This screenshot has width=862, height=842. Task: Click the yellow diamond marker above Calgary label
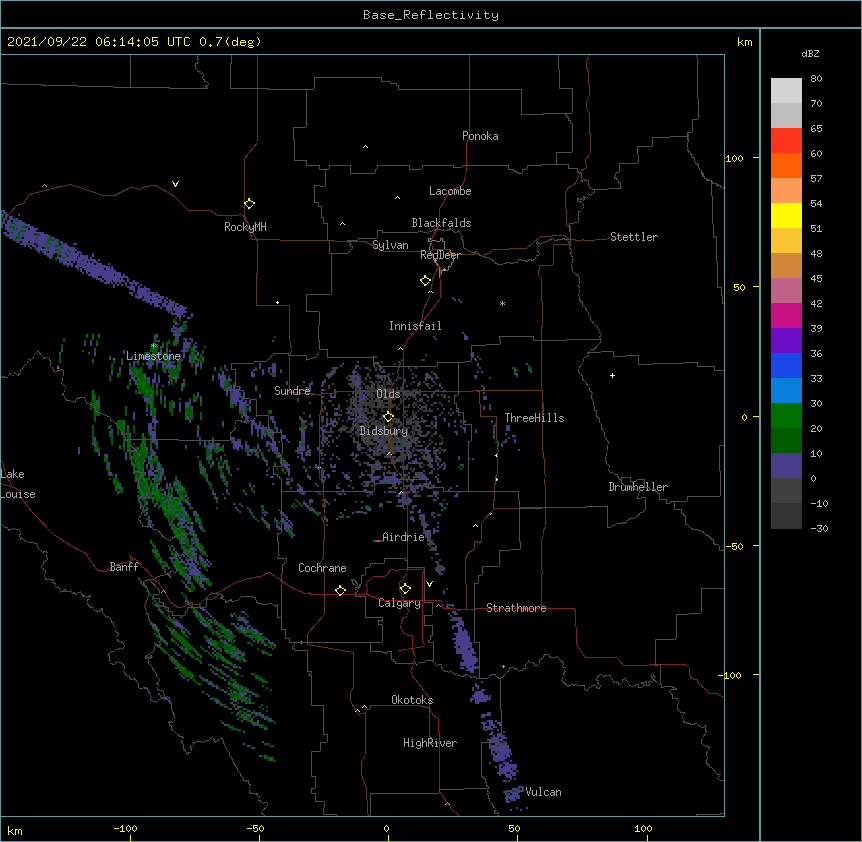coord(405,589)
